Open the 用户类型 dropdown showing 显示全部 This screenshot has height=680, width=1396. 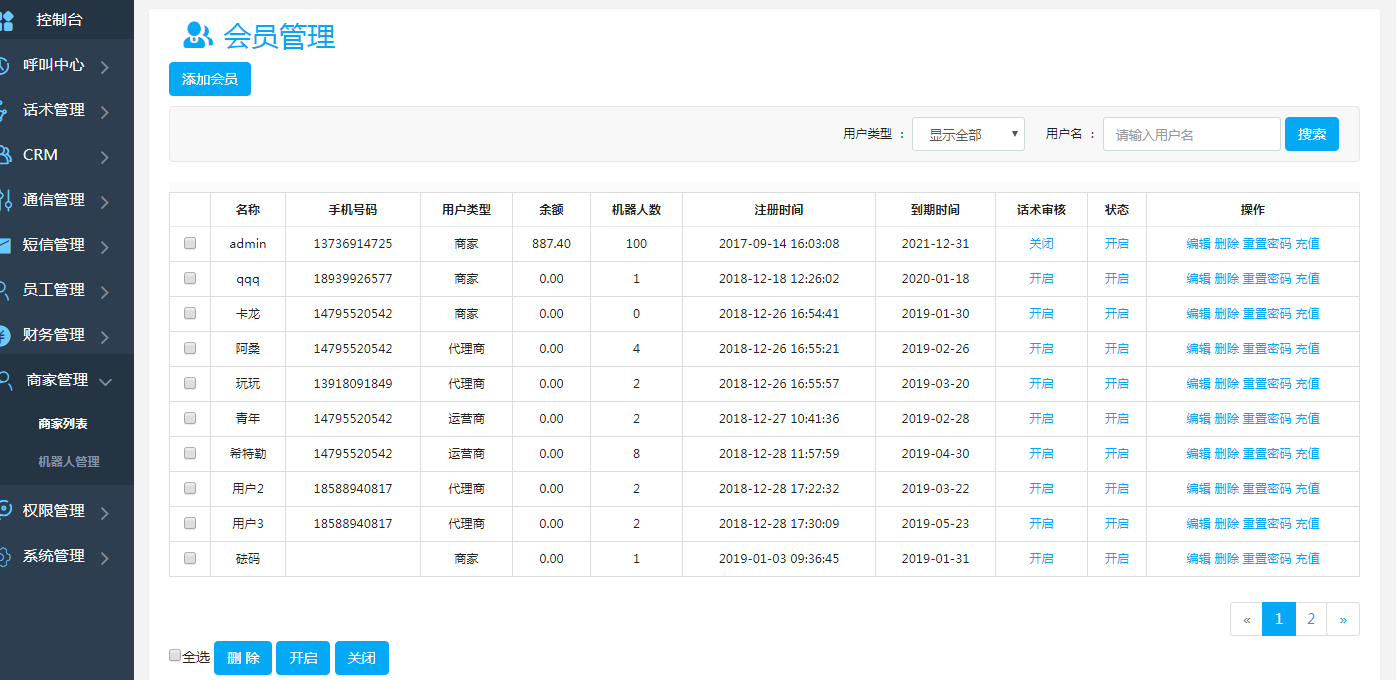968,134
